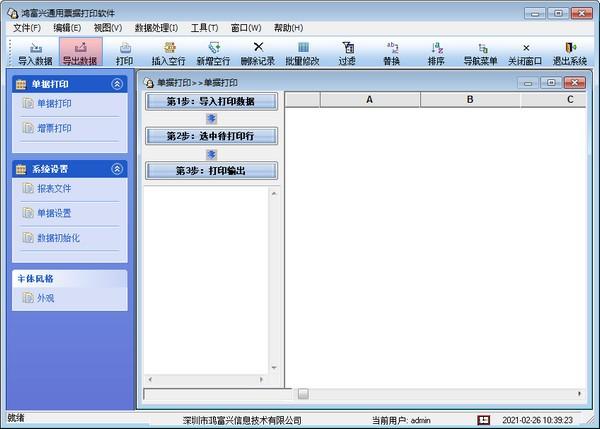
Task: Click the horizontal scrollbar thumb below the grid
Action: [x=303, y=394]
